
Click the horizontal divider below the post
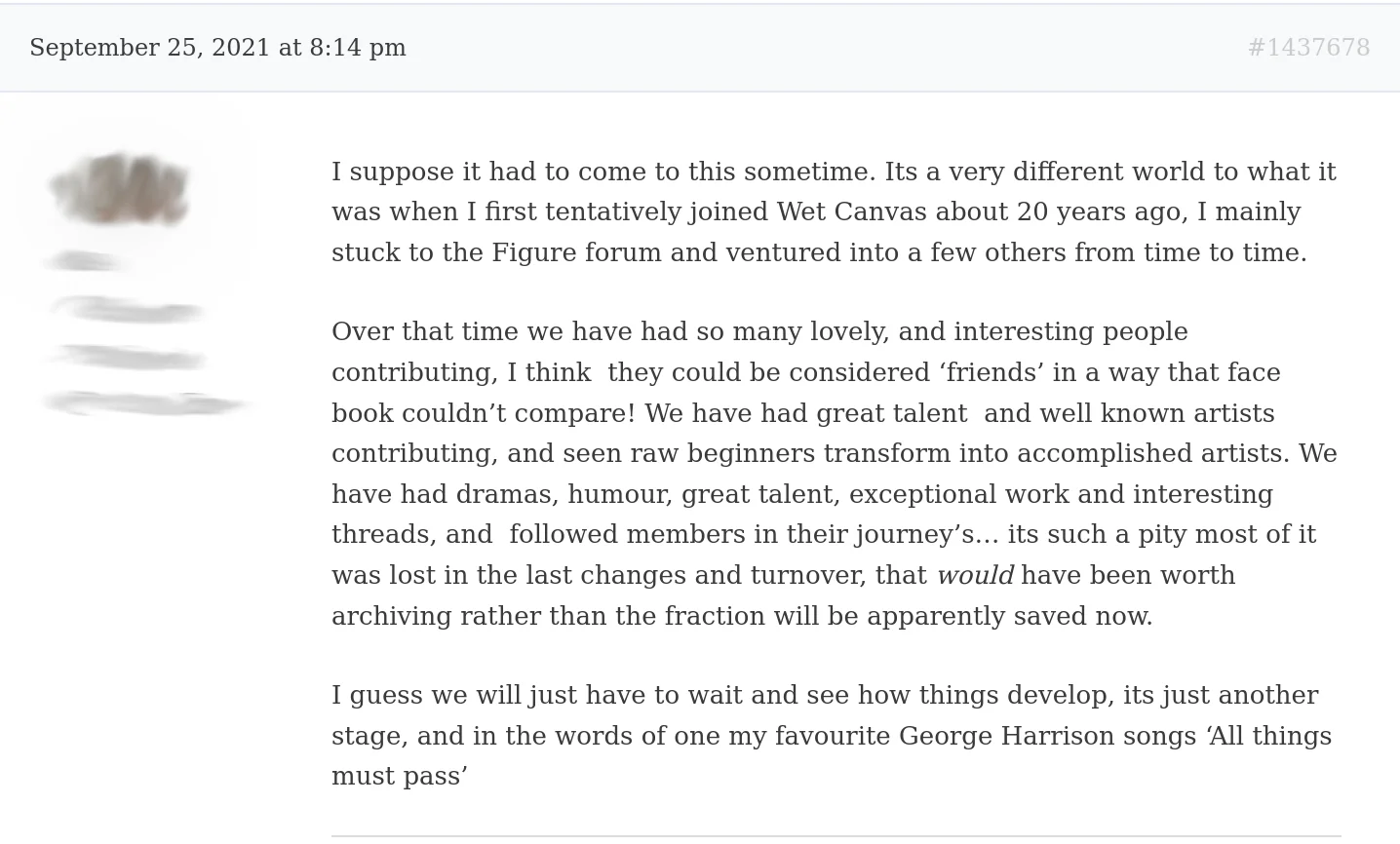(x=836, y=835)
